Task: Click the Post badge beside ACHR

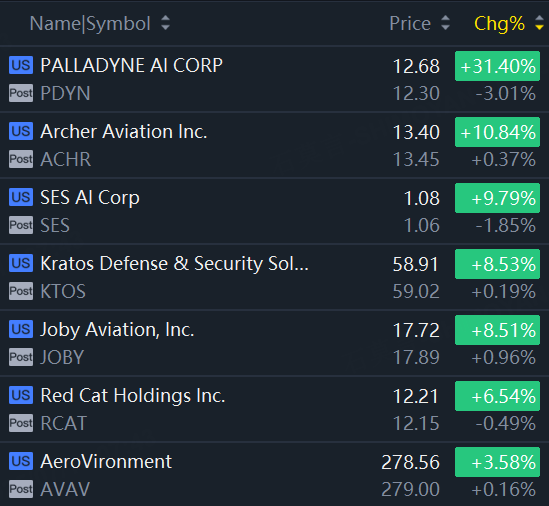Action: [21, 159]
